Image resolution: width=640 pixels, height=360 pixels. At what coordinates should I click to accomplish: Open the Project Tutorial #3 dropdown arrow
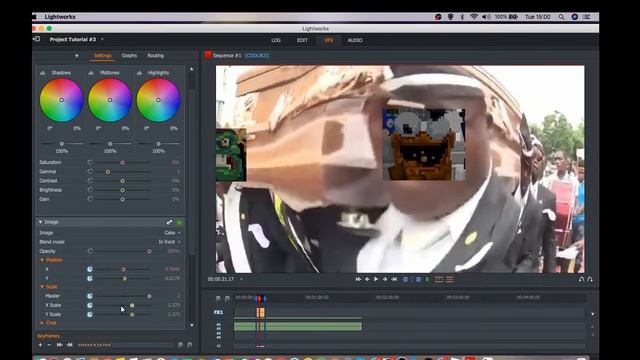[102, 40]
